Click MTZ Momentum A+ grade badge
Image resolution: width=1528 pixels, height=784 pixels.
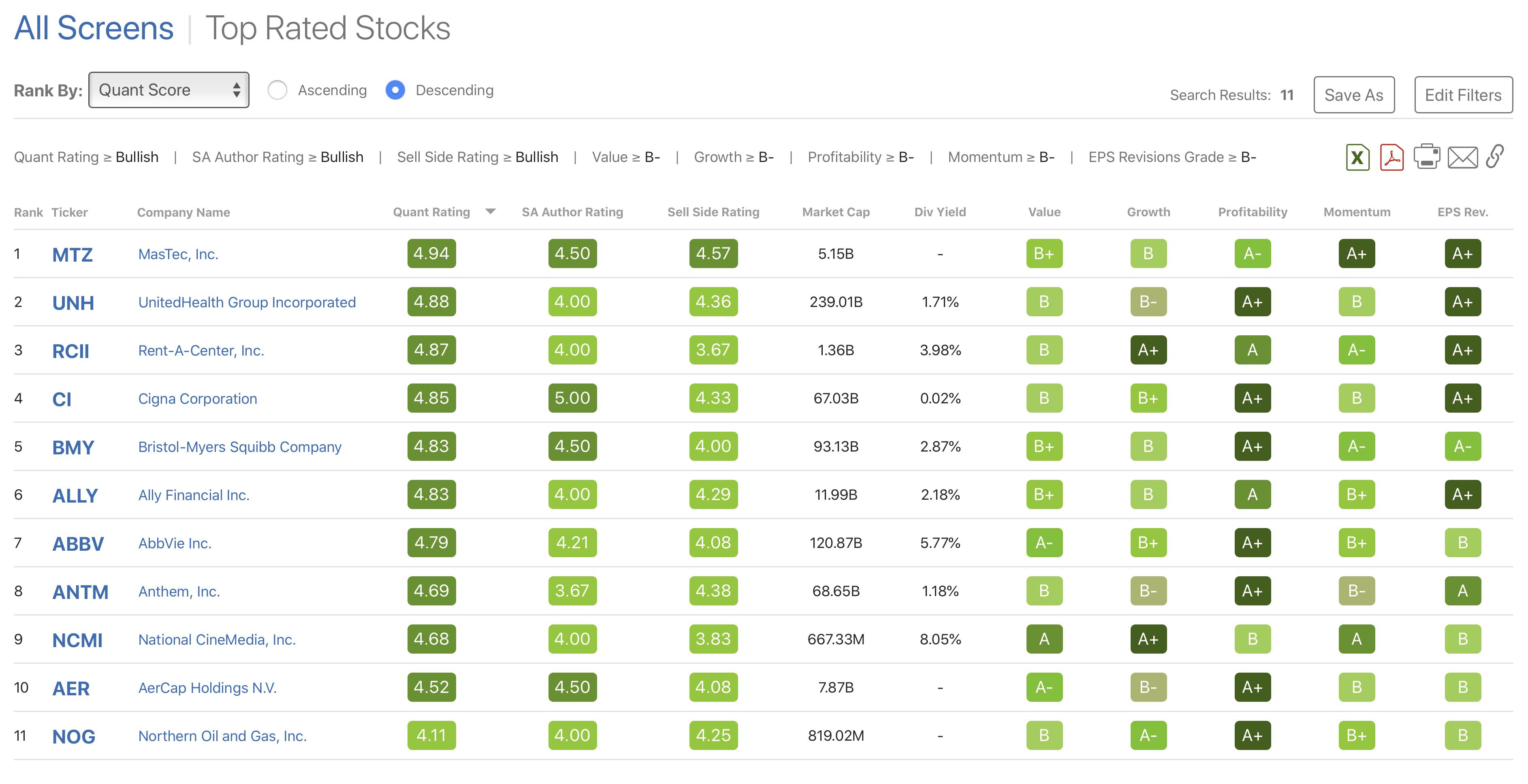coord(1356,254)
